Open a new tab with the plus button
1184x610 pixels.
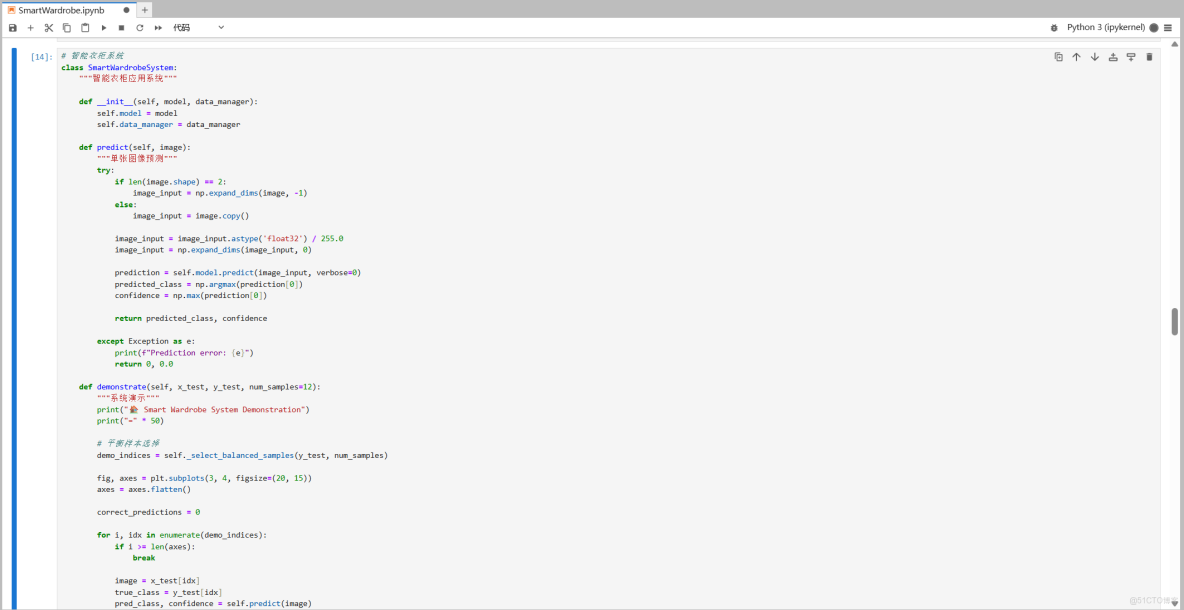(143, 9)
